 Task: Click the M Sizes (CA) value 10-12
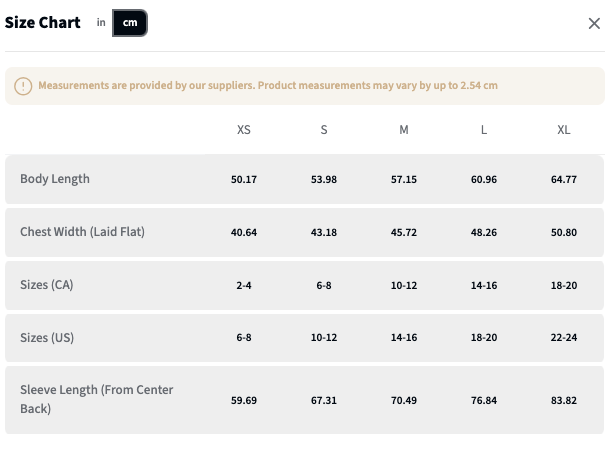coord(404,286)
